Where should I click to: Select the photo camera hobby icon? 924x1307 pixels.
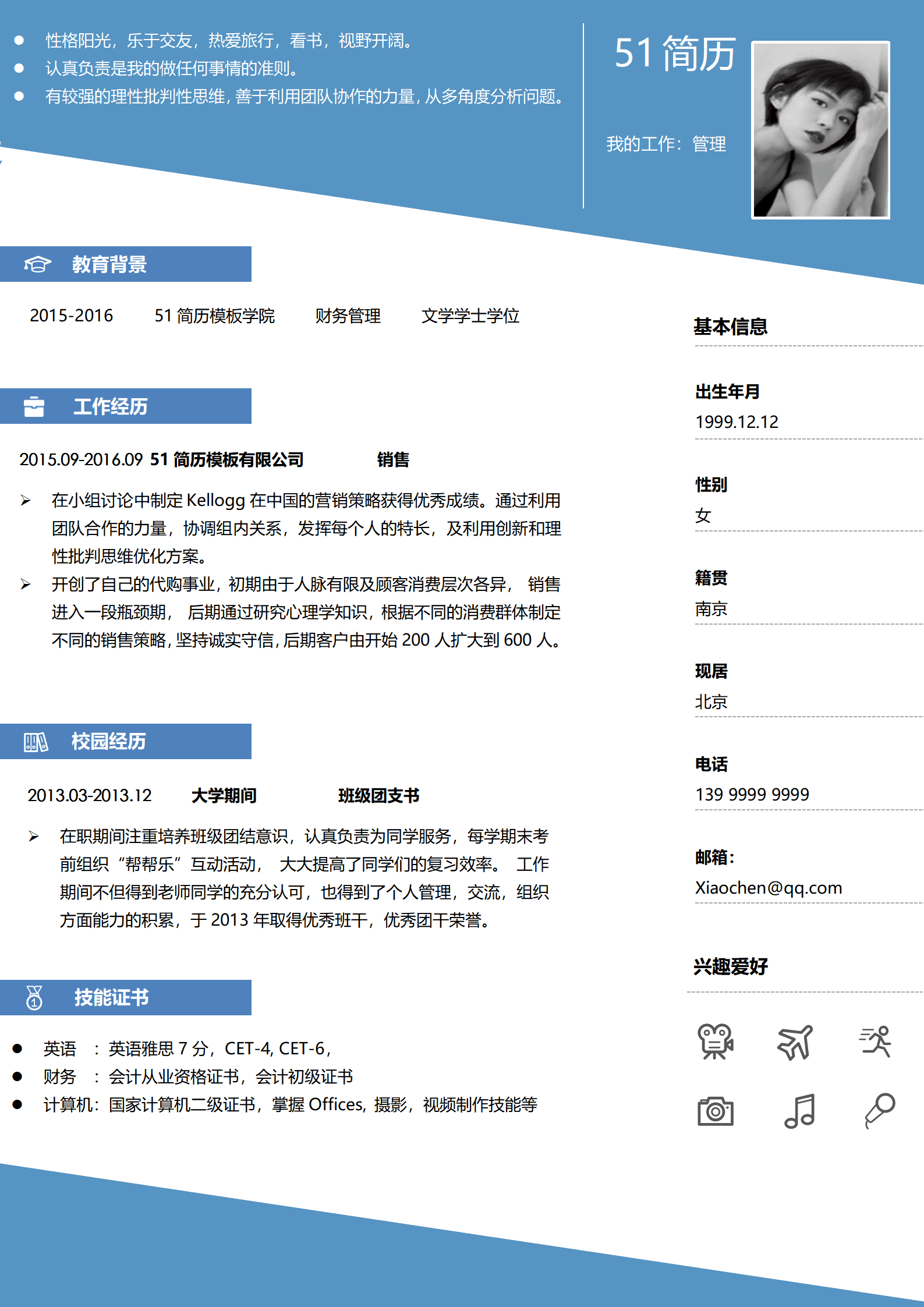pyautogui.click(x=716, y=1111)
